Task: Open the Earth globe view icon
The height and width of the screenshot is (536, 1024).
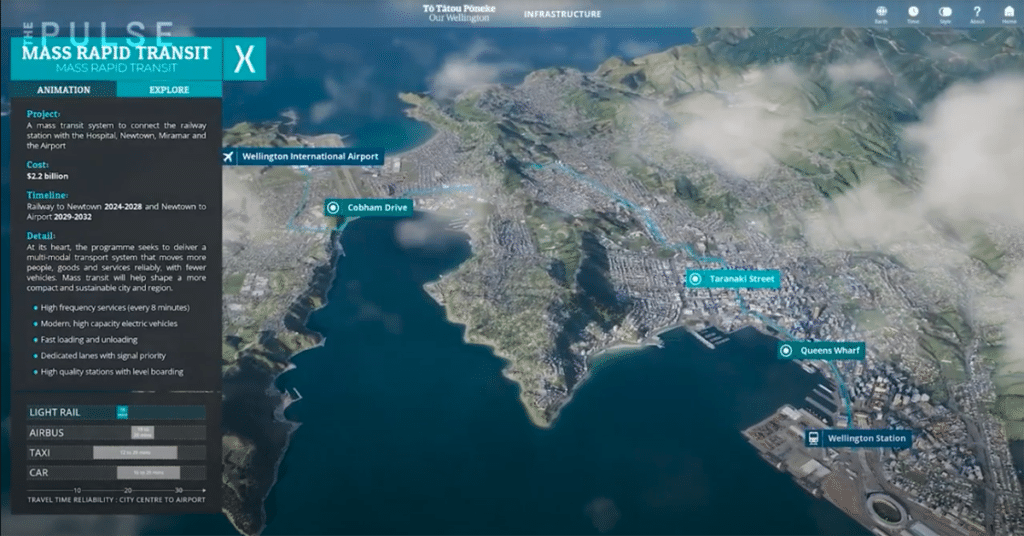Action: click(x=881, y=11)
